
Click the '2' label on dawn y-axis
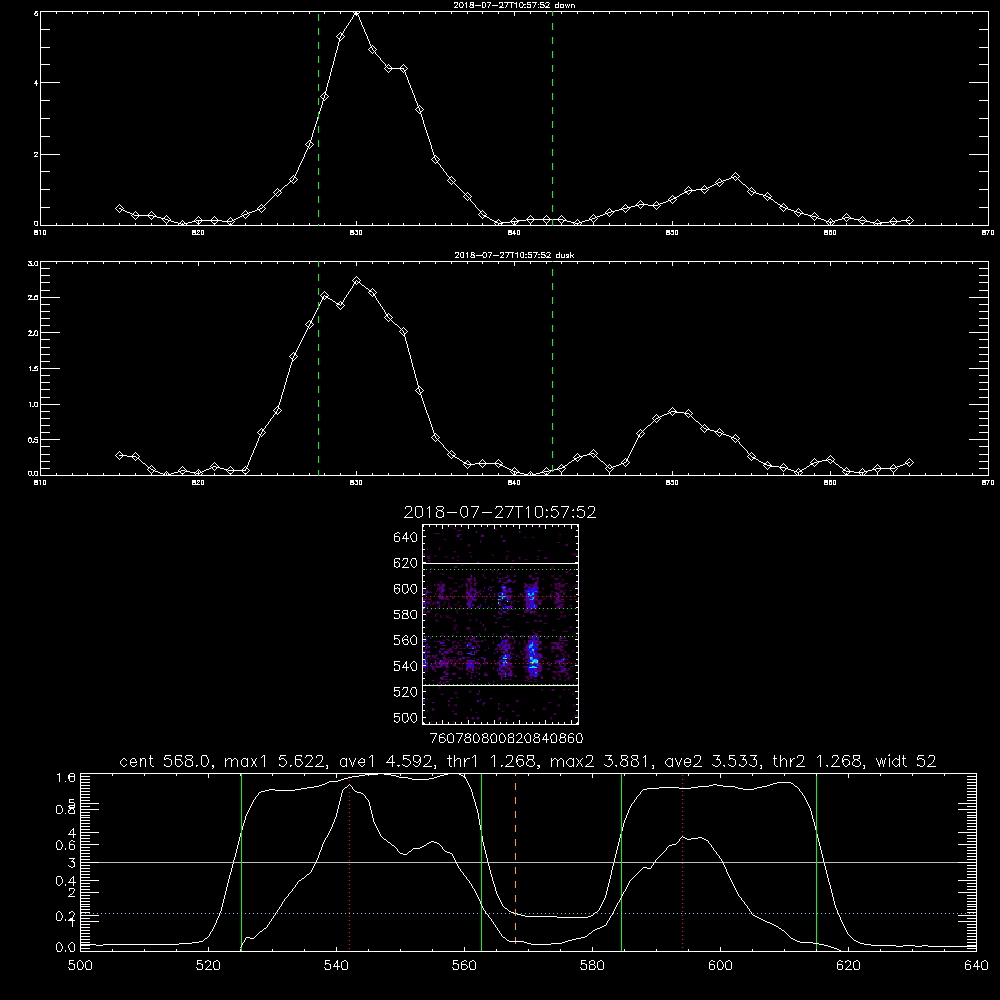tap(36, 154)
